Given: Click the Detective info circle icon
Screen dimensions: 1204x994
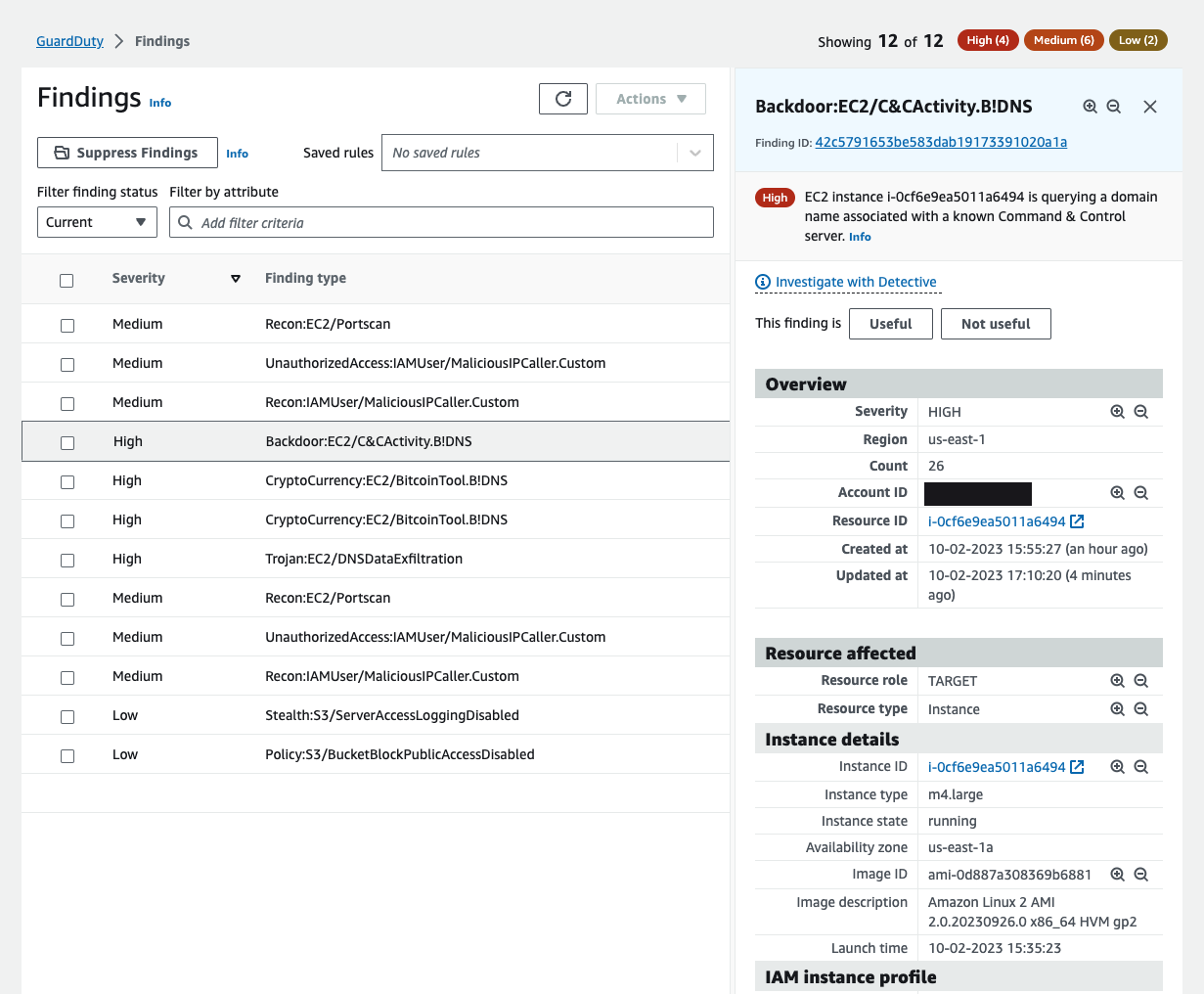Looking at the screenshot, I should coord(763,282).
